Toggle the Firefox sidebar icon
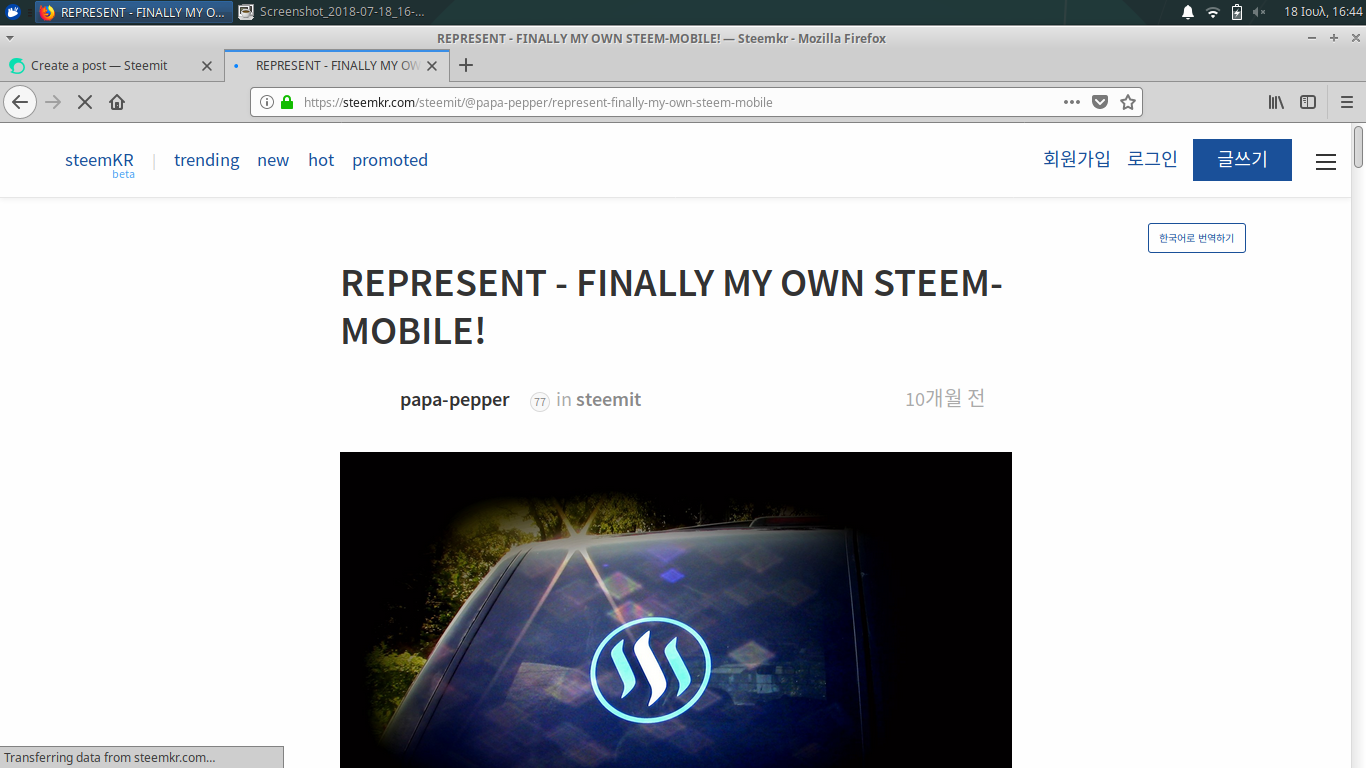The height and width of the screenshot is (768, 1366). 1308,102
